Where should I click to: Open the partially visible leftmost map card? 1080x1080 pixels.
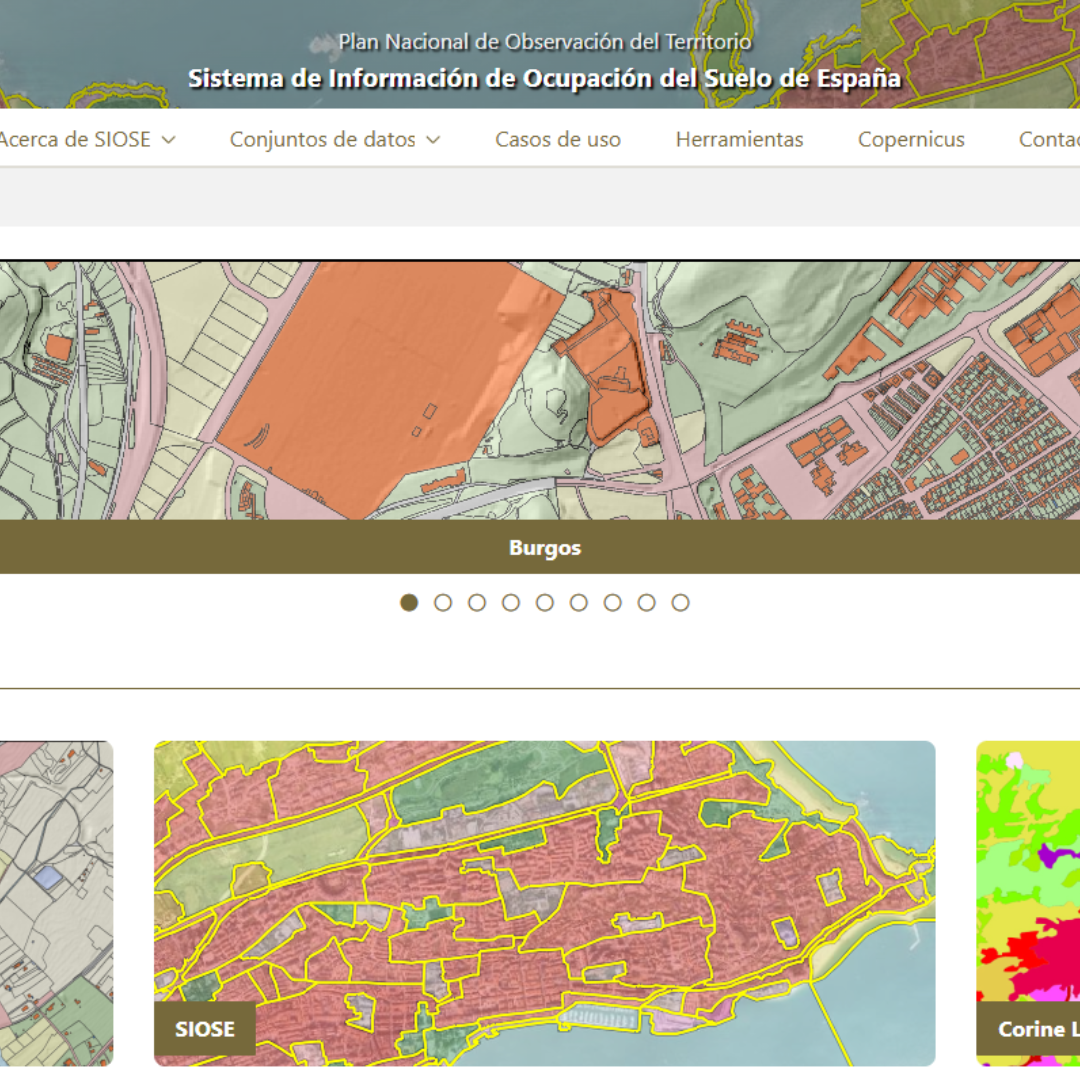tap(55, 900)
